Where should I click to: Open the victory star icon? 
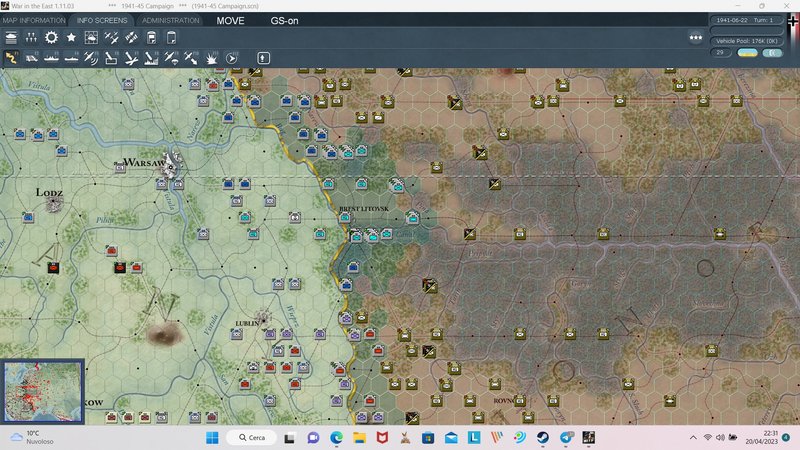[x=71, y=38]
